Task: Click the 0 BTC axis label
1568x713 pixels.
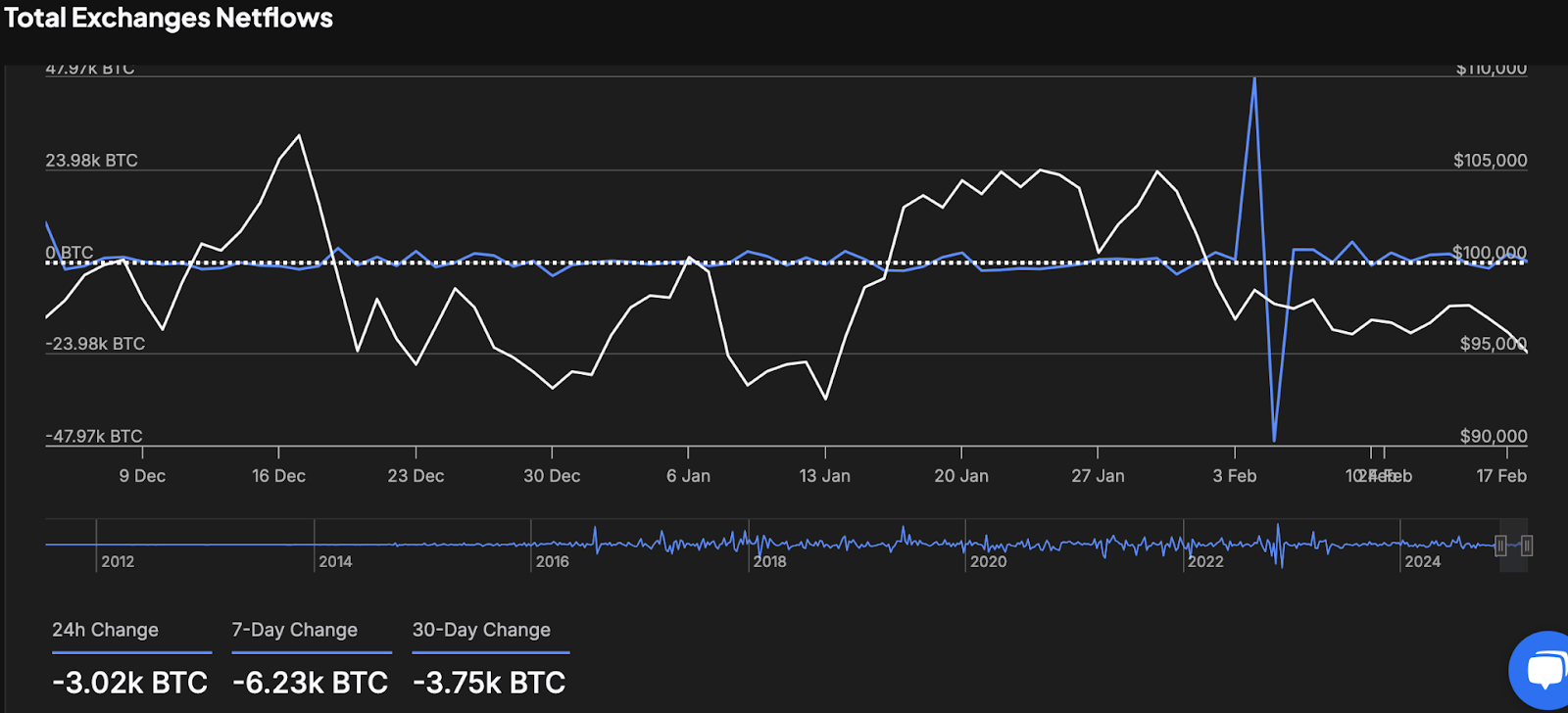Action: click(69, 253)
